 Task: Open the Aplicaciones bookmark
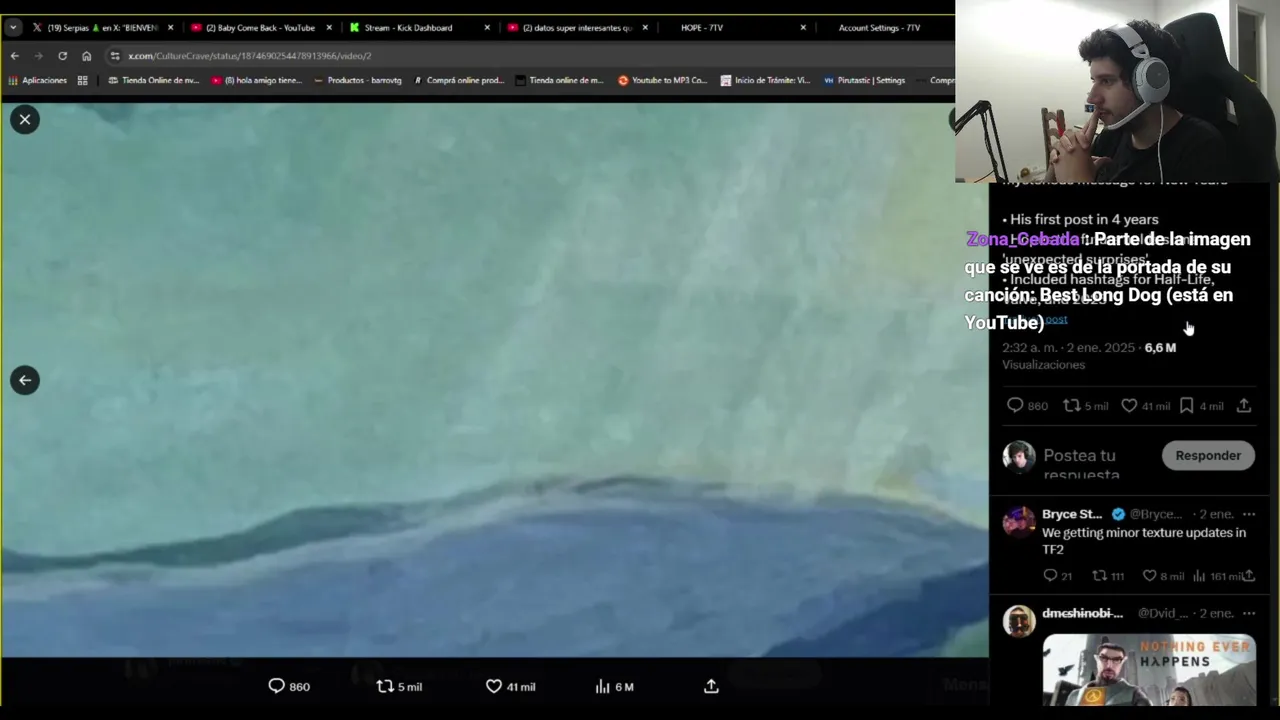click(x=37, y=81)
